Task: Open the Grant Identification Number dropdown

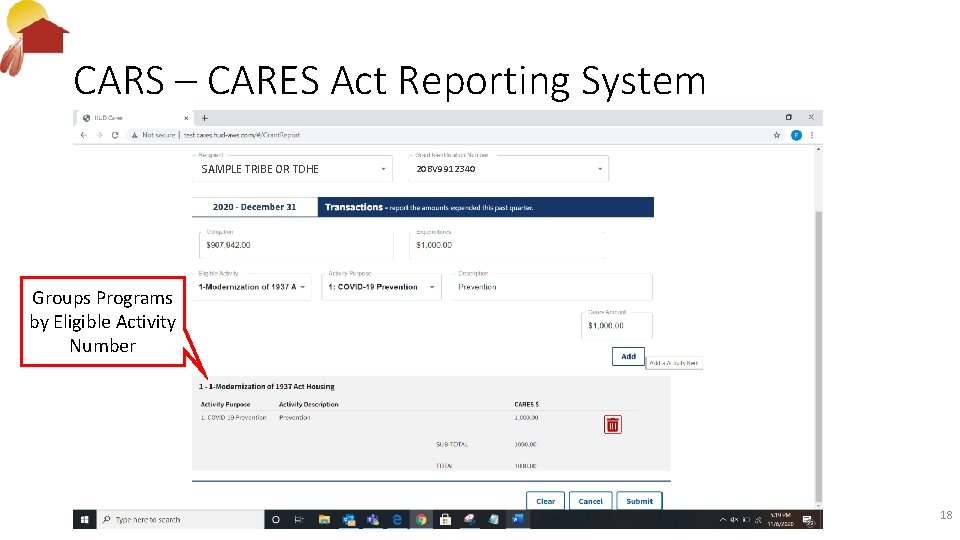Action: [509, 169]
